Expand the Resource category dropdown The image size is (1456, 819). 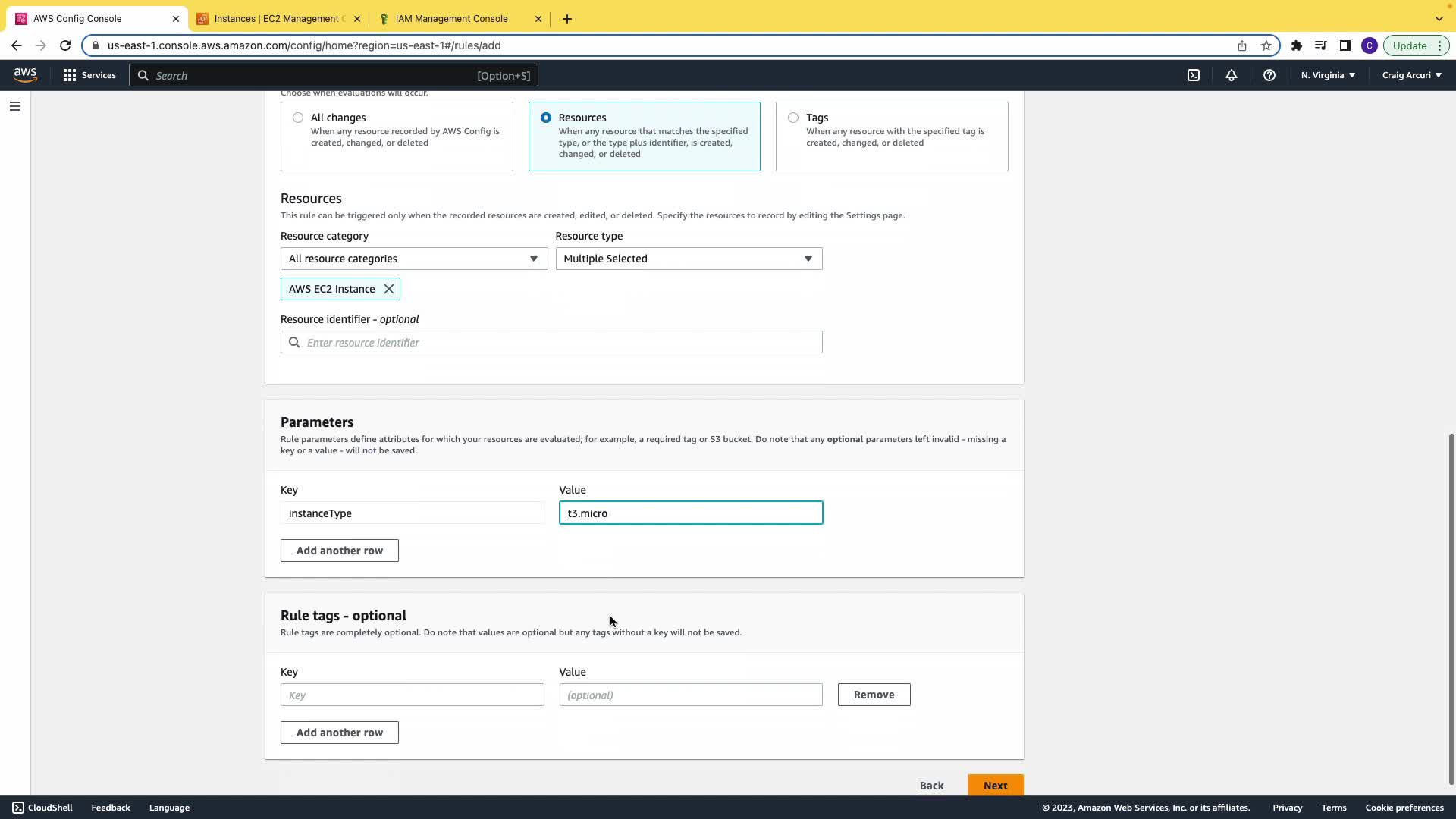[x=413, y=259]
